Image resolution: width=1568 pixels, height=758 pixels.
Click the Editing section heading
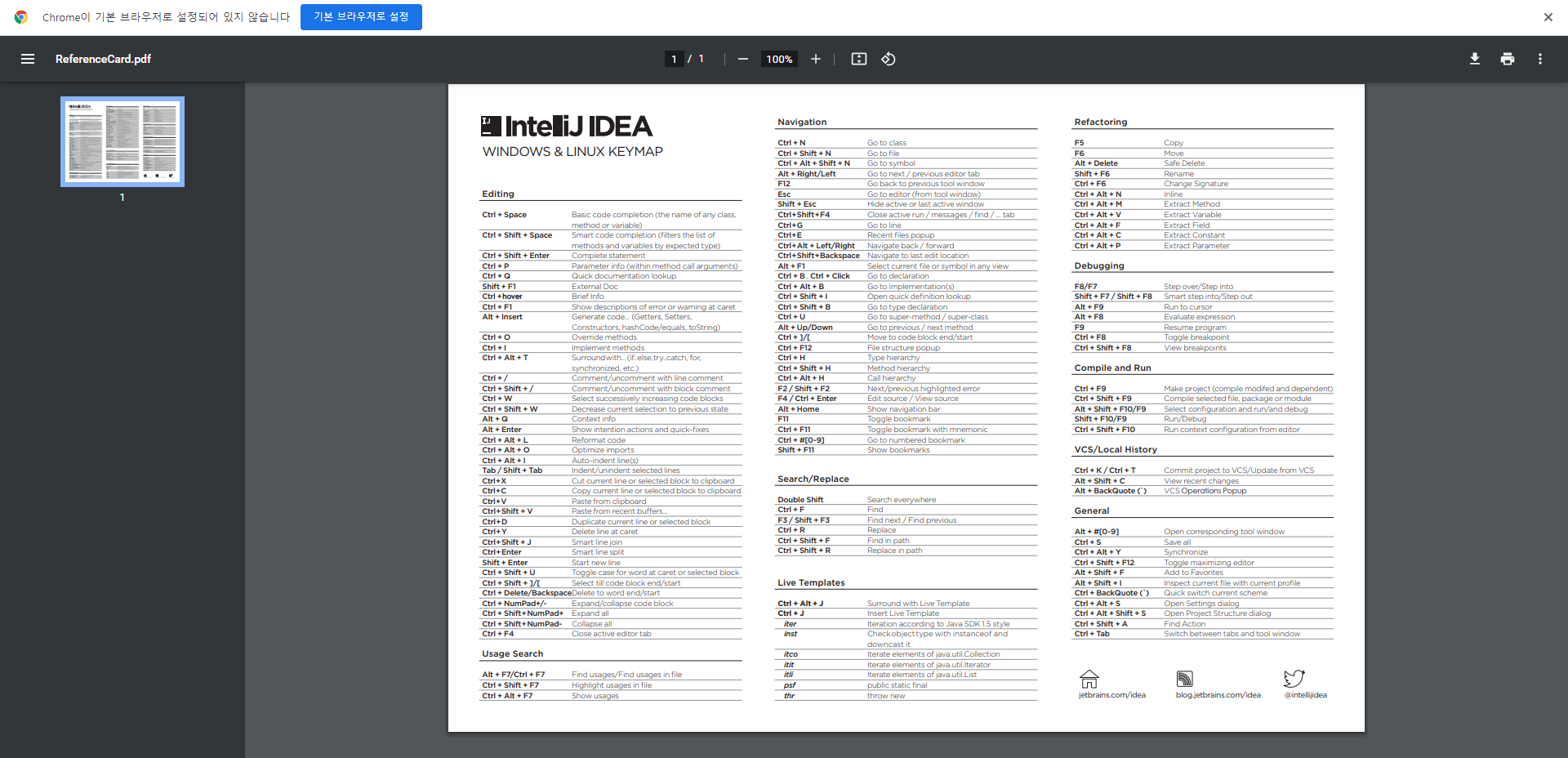[498, 194]
